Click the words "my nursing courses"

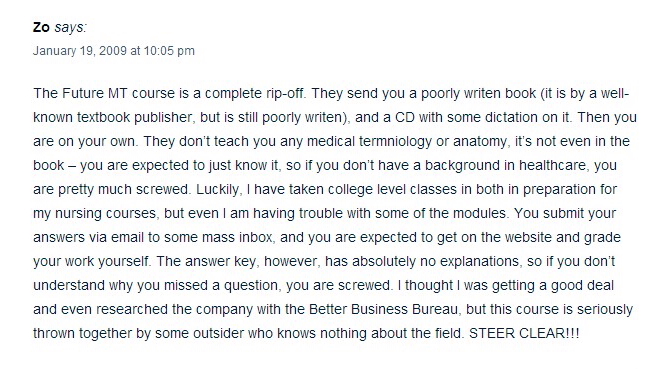click(x=95, y=213)
